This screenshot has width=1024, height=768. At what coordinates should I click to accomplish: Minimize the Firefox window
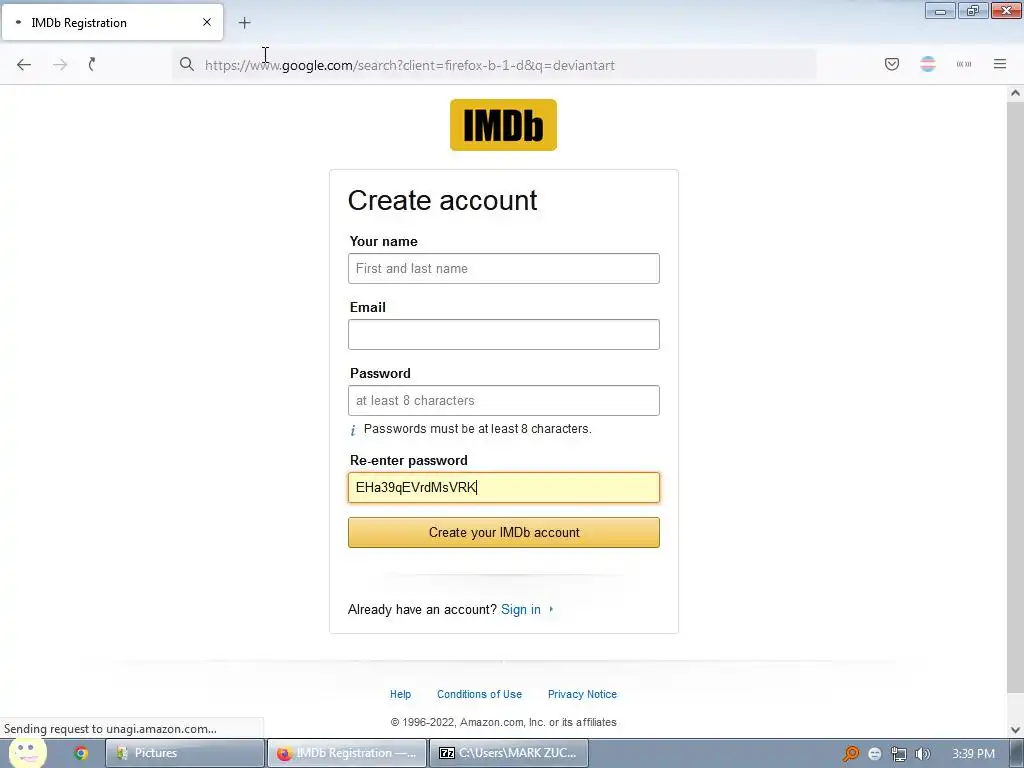[x=940, y=10]
